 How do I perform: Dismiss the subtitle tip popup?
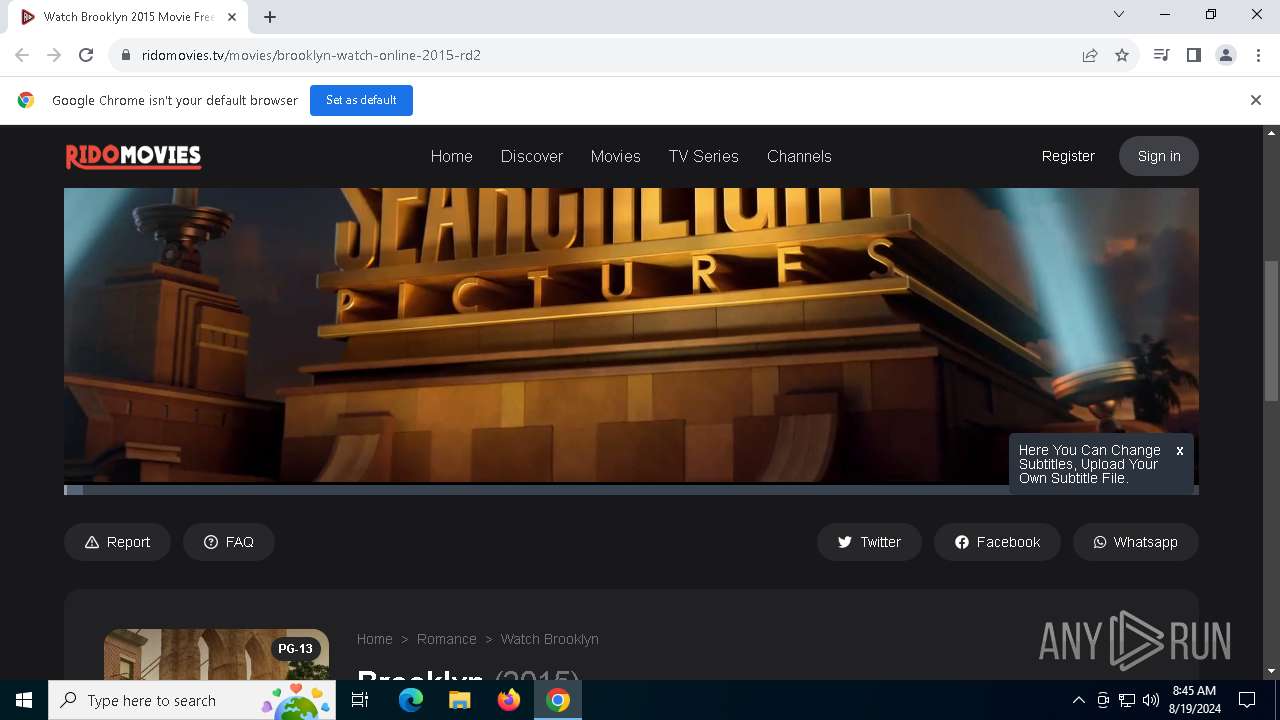click(1180, 451)
